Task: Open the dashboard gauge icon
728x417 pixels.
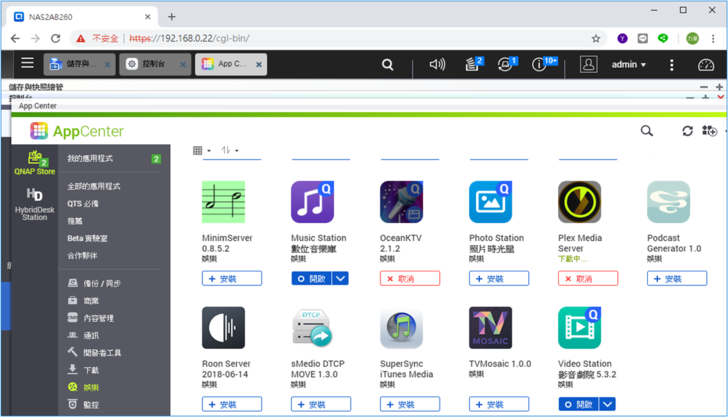Action: [x=706, y=65]
